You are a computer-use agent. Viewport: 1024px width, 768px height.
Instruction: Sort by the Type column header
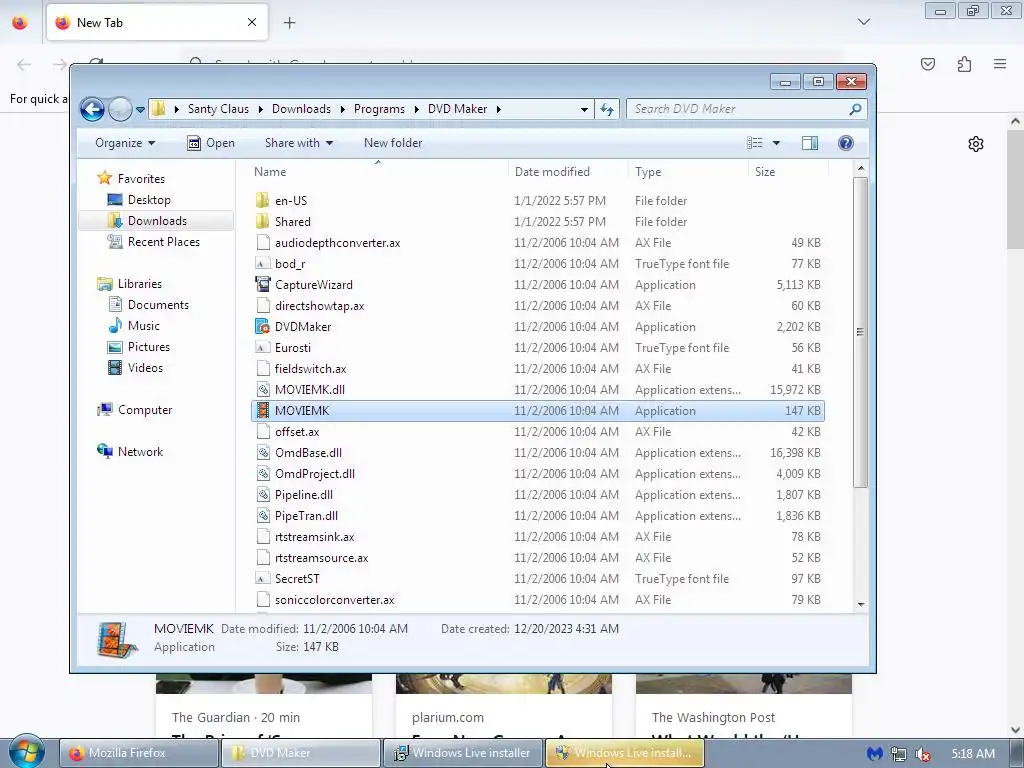coord(688,172)
